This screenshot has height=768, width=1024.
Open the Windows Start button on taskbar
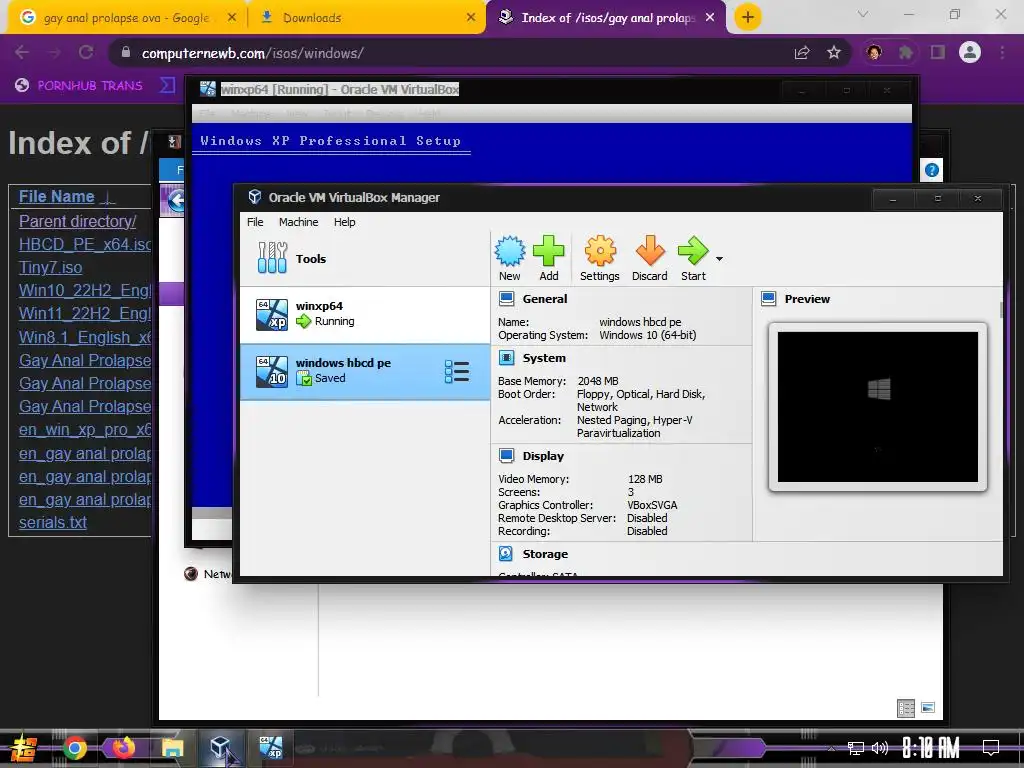24,748
